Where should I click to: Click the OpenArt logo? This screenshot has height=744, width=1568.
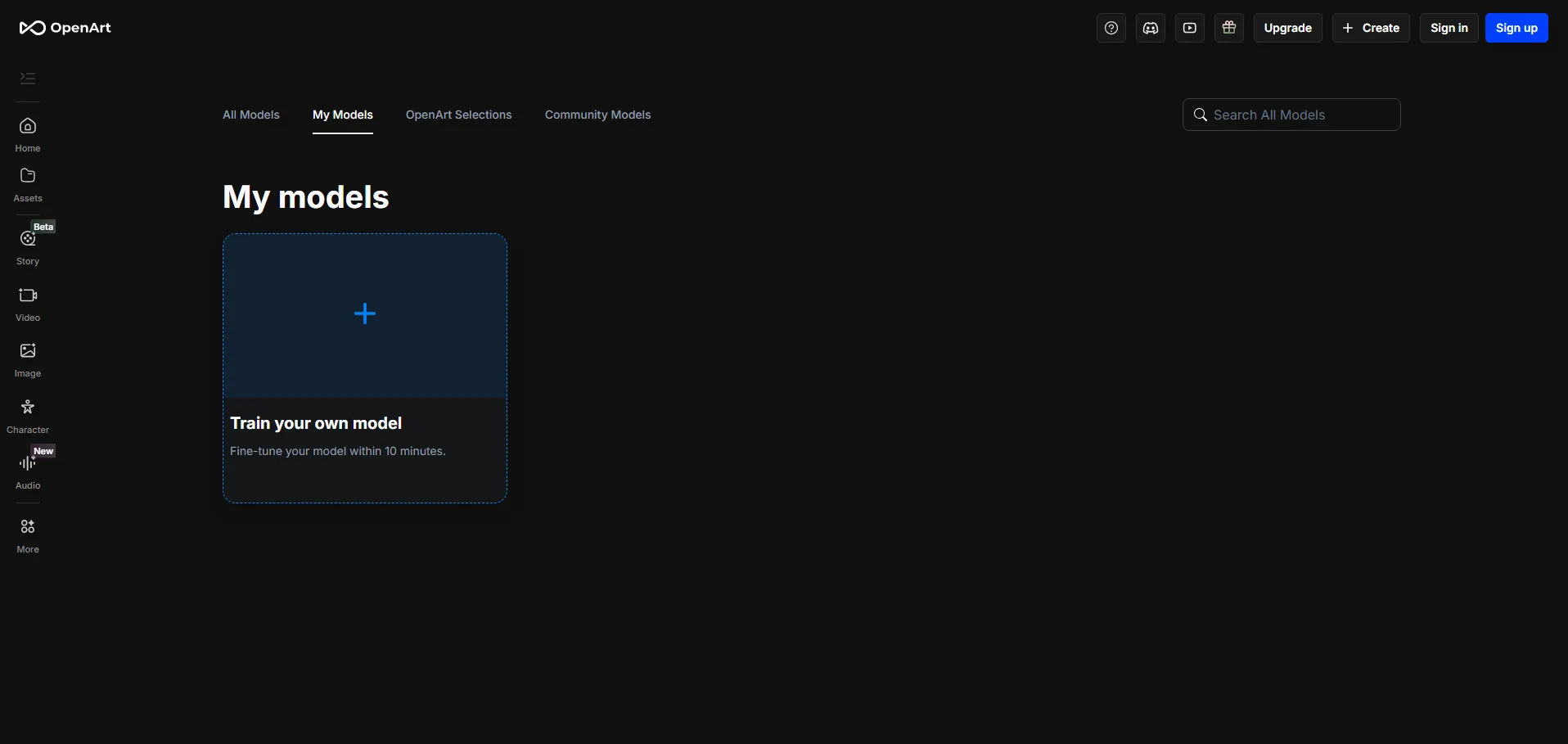65,28
